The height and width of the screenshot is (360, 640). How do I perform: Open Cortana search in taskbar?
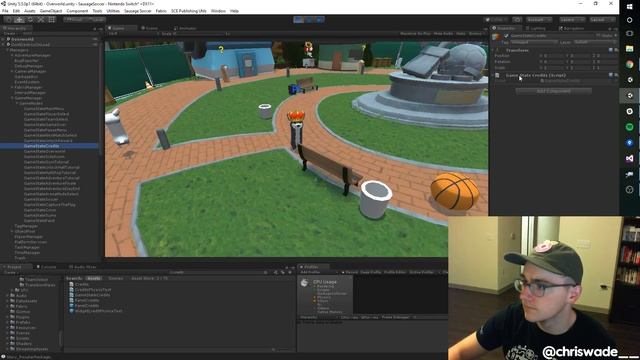coord(629,20)
